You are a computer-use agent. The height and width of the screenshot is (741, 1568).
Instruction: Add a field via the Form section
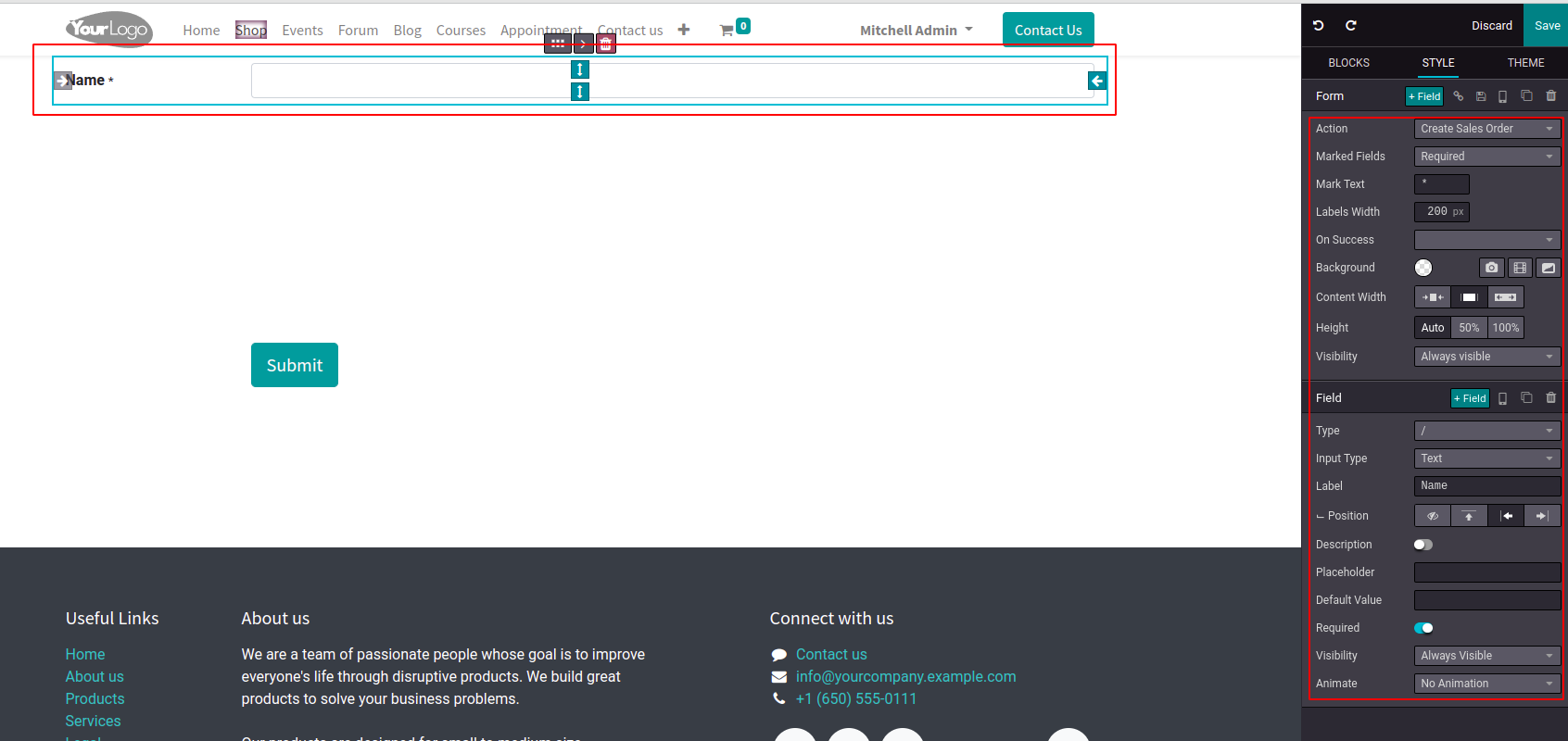[x=1424, y=96]
